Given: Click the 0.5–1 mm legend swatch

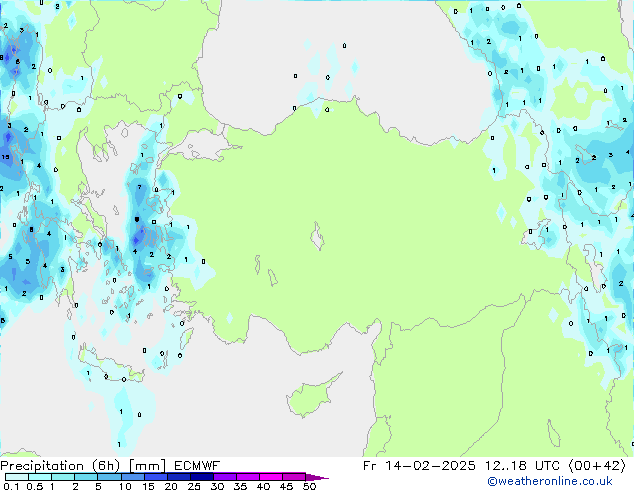Looking at the screenshot, I should [x=40, y=477].
